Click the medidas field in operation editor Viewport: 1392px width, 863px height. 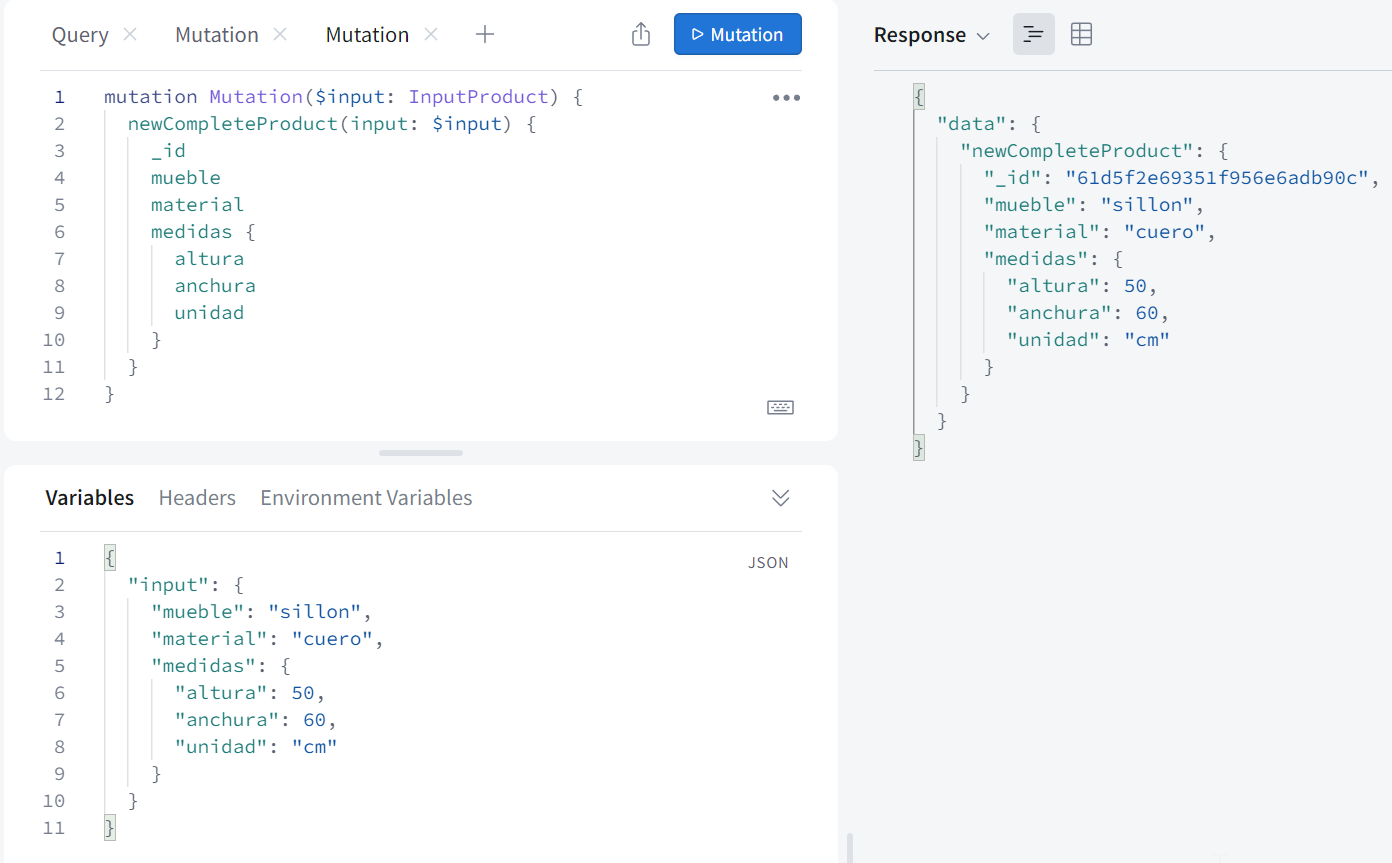[191, 232]
